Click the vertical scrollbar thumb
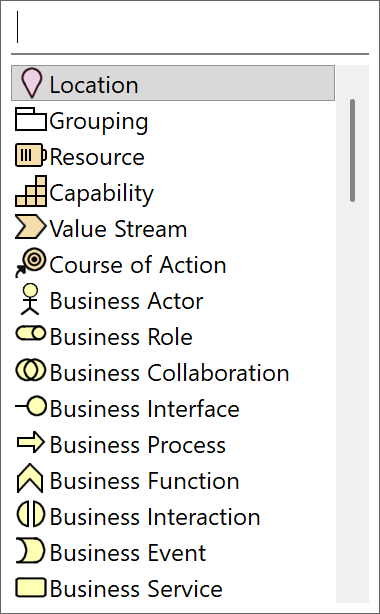Screen dimensions: 380x614 [x=353, y=151]
